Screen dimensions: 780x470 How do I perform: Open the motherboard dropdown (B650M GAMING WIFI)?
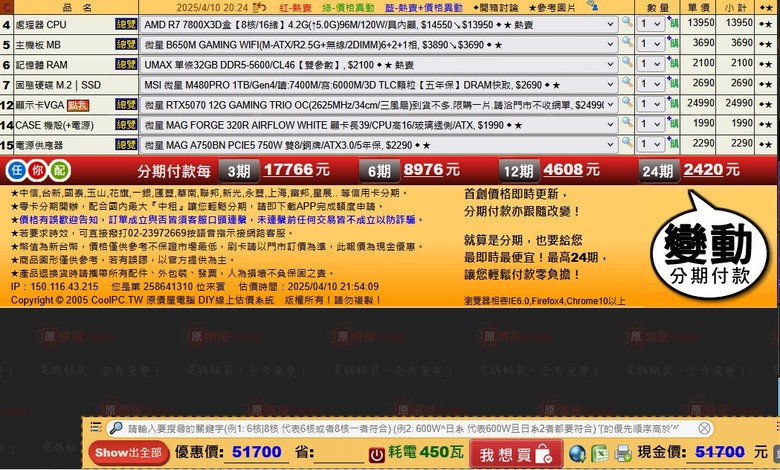pyautogui.click(x=379, y=45)
